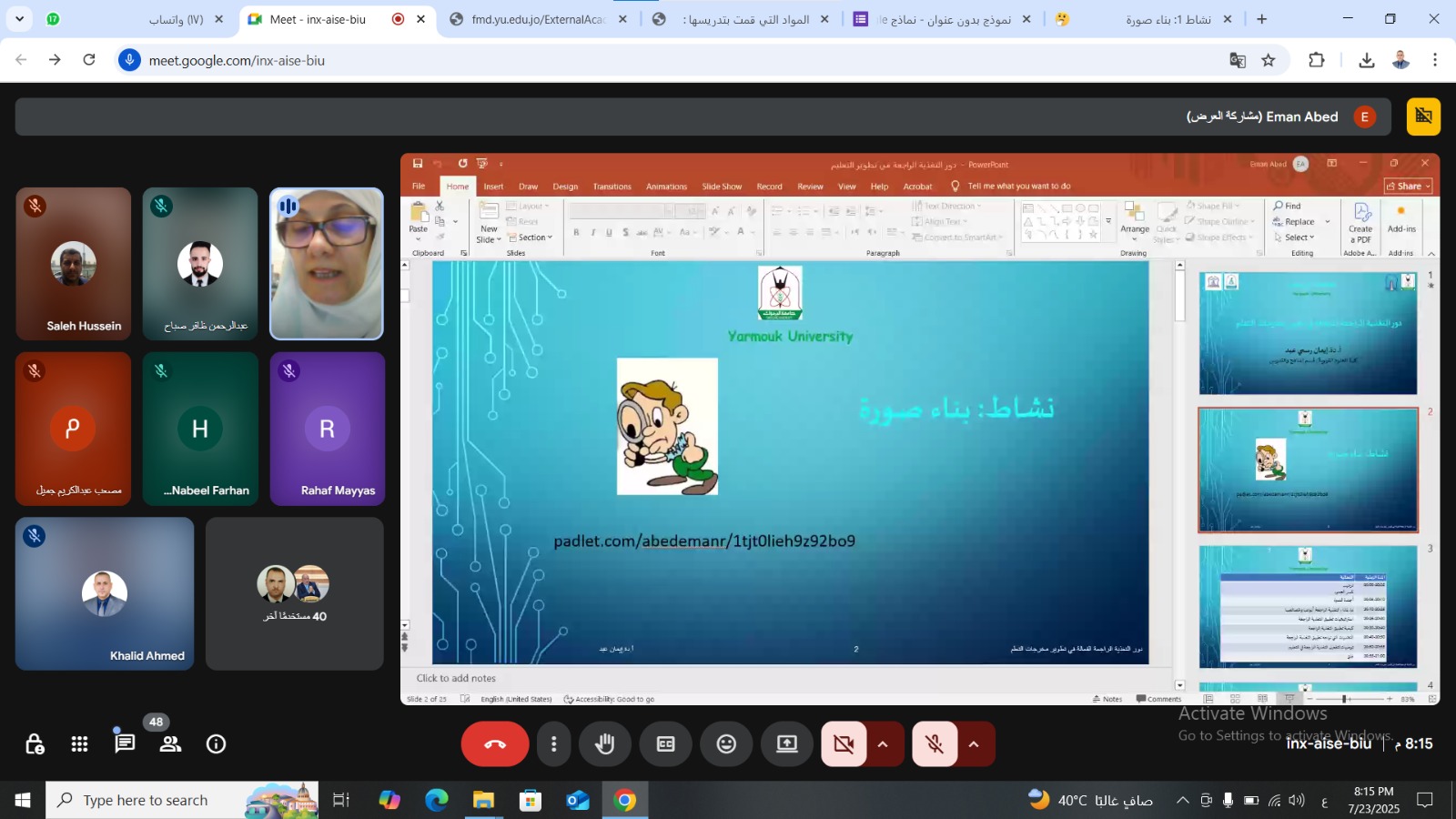Image resolution: width=1456 pixels, height=819 pixels.
Task: Expand microphone settings arrow
Action: (x=974, y=744)
